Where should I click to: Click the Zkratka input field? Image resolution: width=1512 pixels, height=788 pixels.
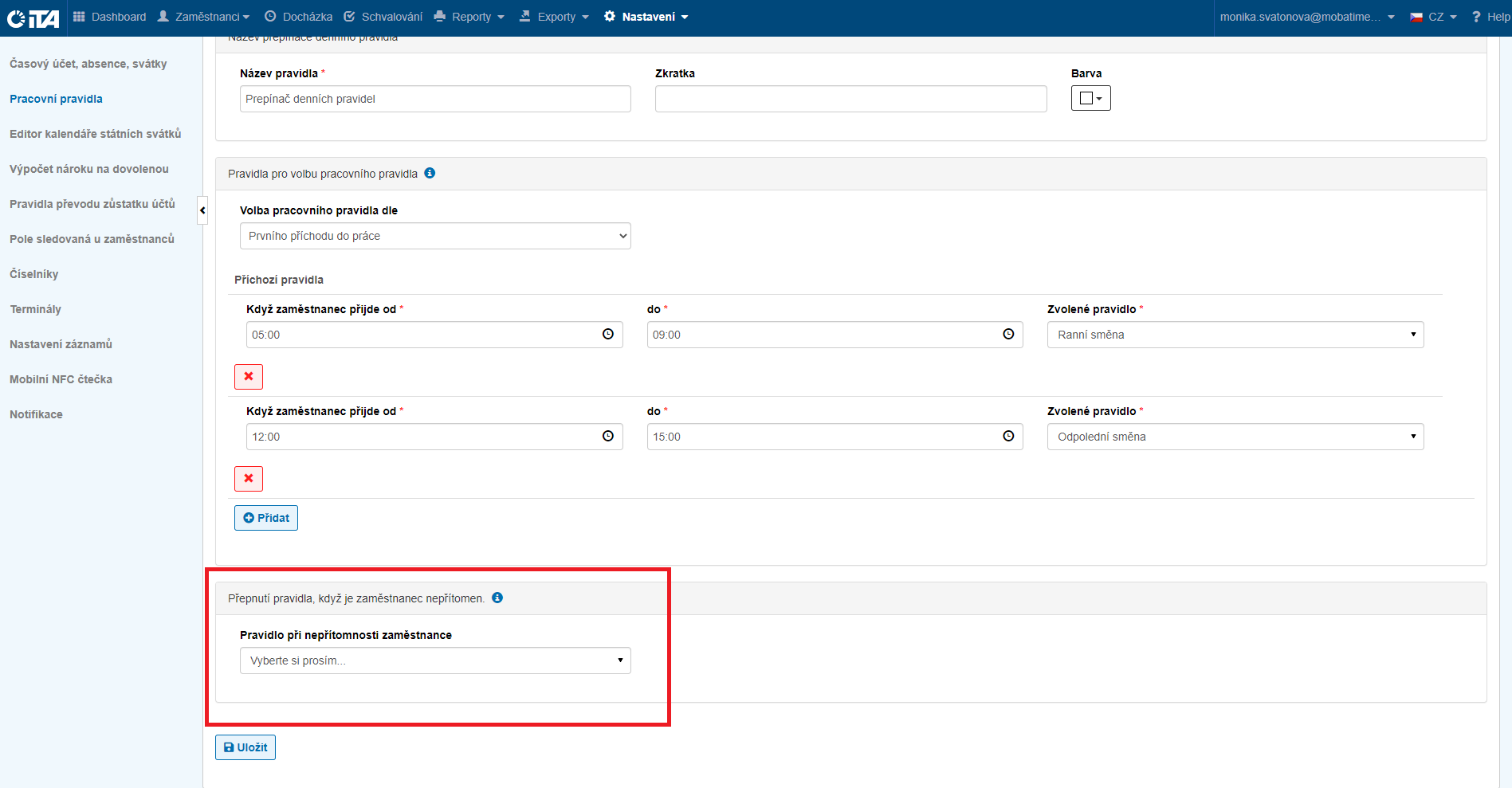pyautogui.click(x=850, y=99)
